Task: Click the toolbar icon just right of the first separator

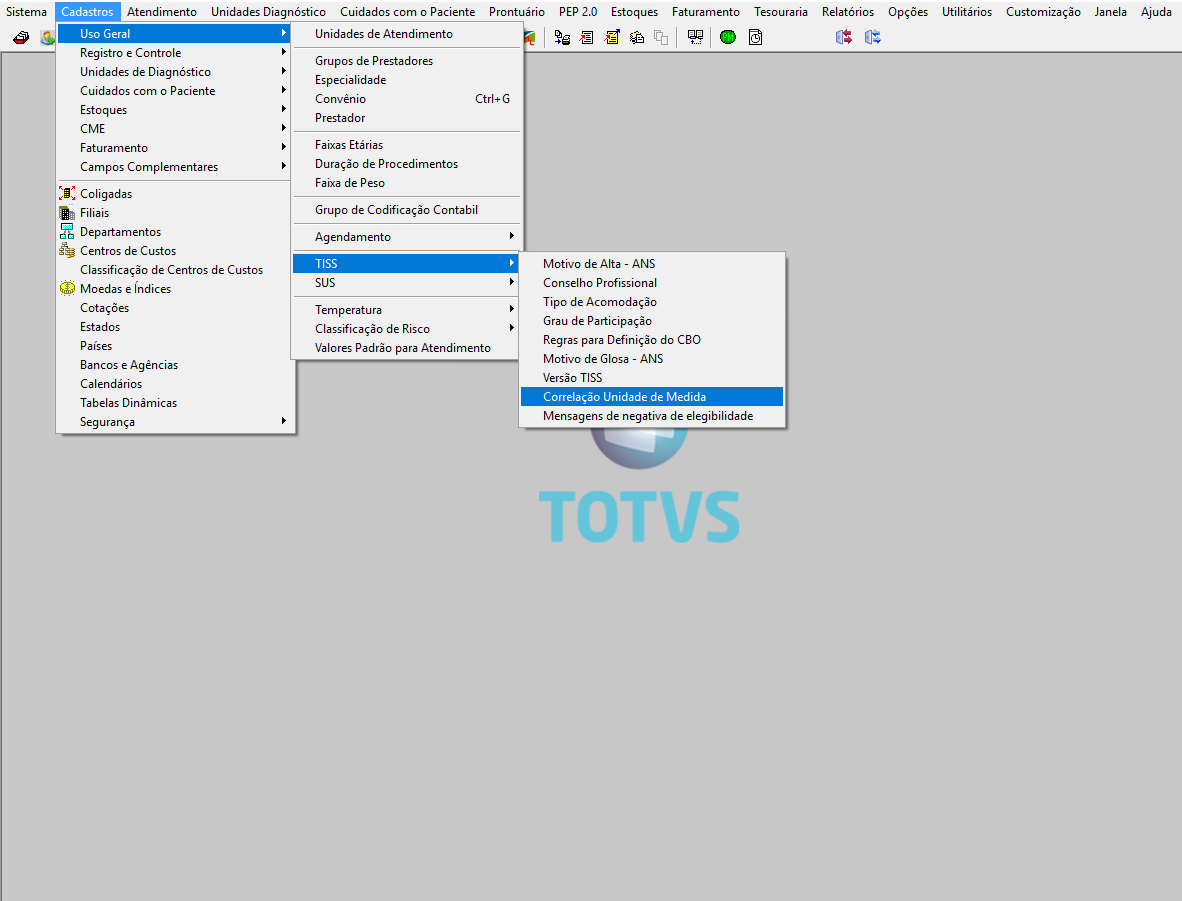Action: (562, 37)
